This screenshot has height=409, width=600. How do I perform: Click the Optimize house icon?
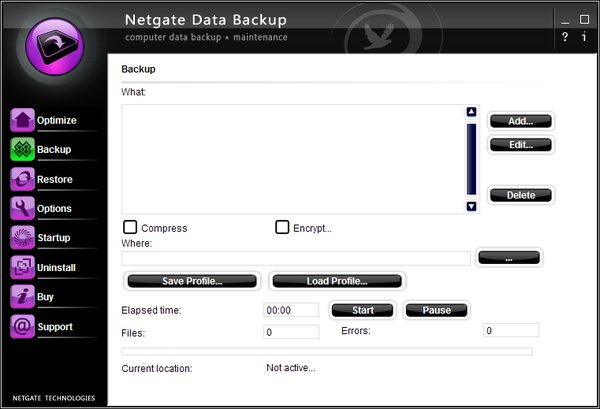click(x=23, y=121)
